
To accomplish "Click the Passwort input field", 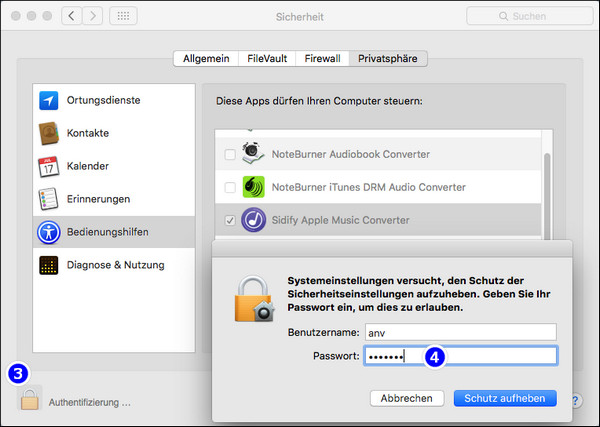I will click(461, 356).
